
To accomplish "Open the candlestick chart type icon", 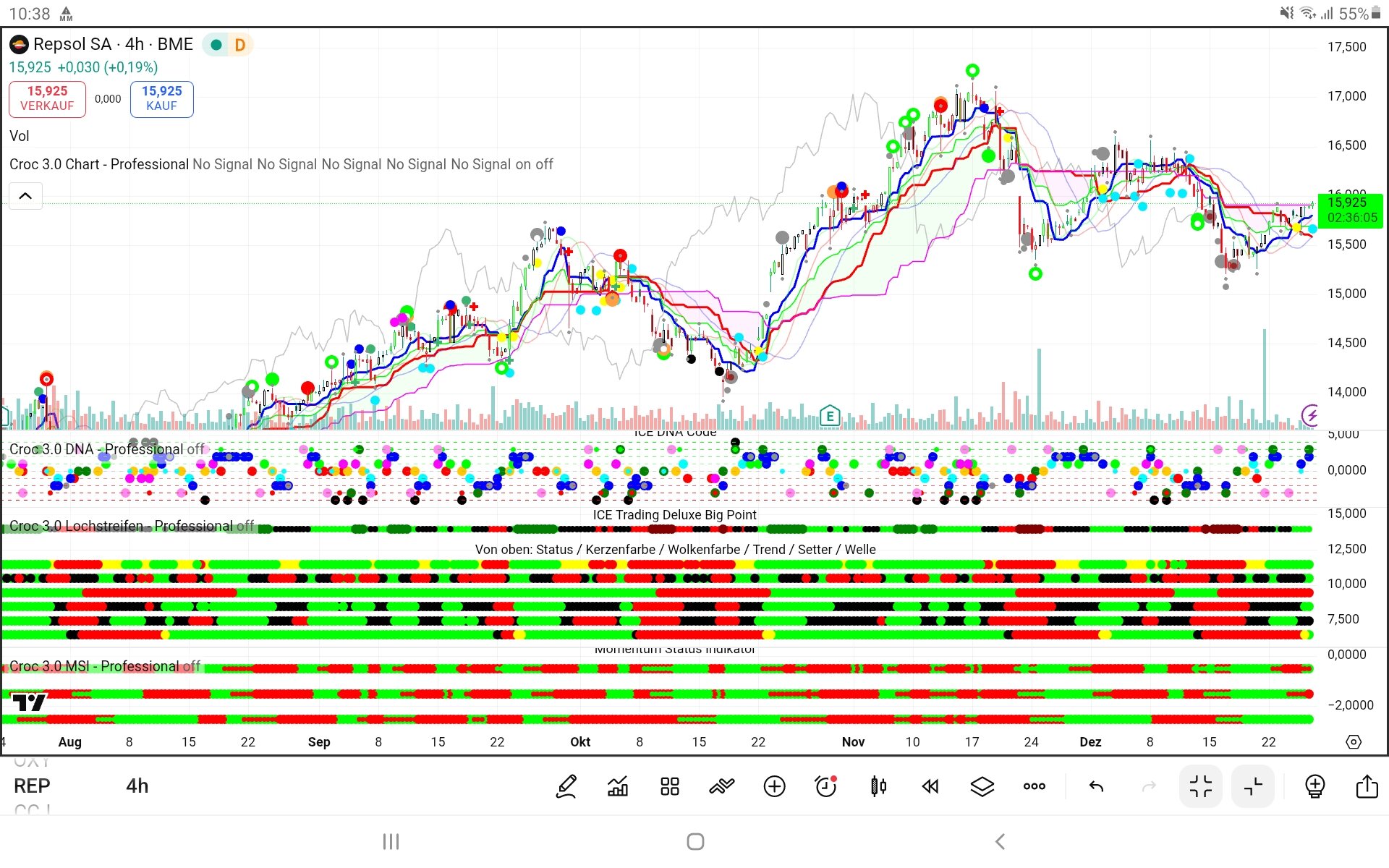I will pyautogui.click(x=878, y=786).
